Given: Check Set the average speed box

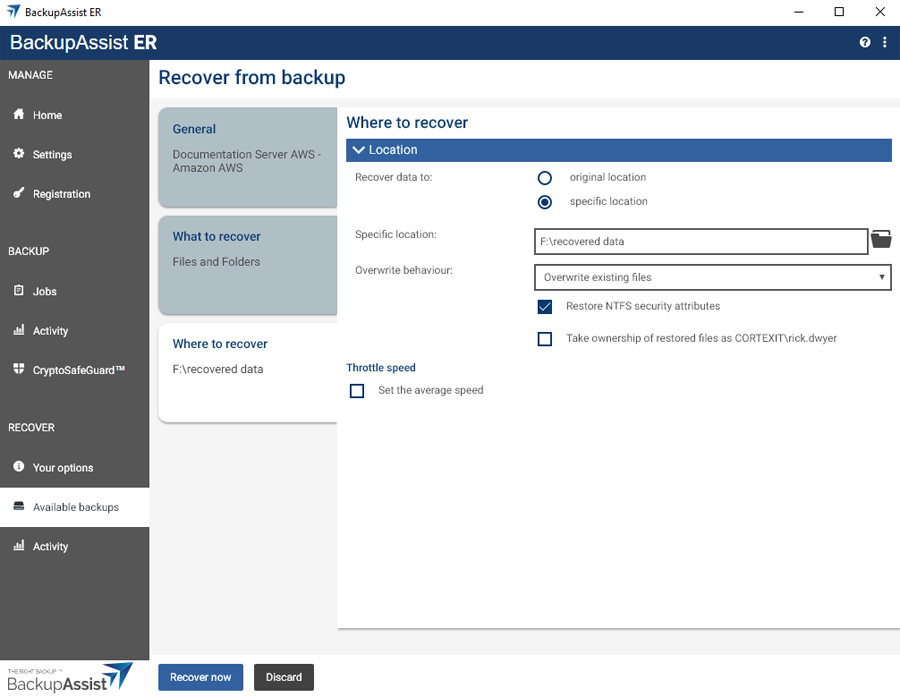Looking at the screenshot, I should tap(357, 391).
